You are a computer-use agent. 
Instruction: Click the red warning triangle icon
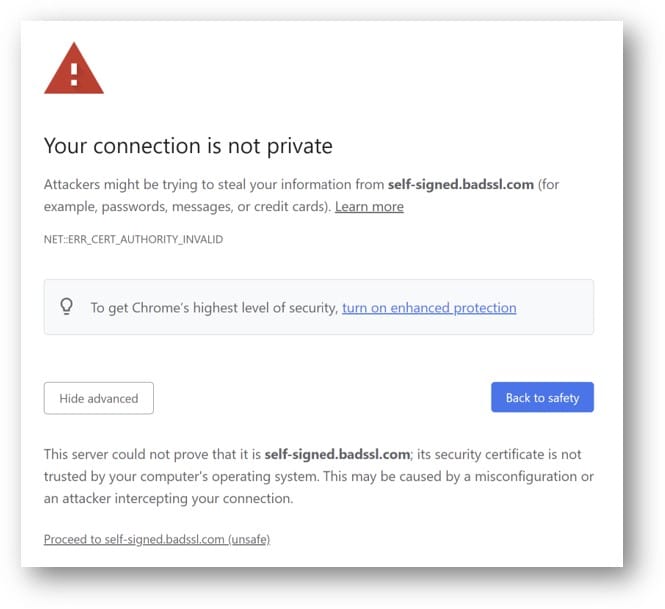[x=74, y=68]
